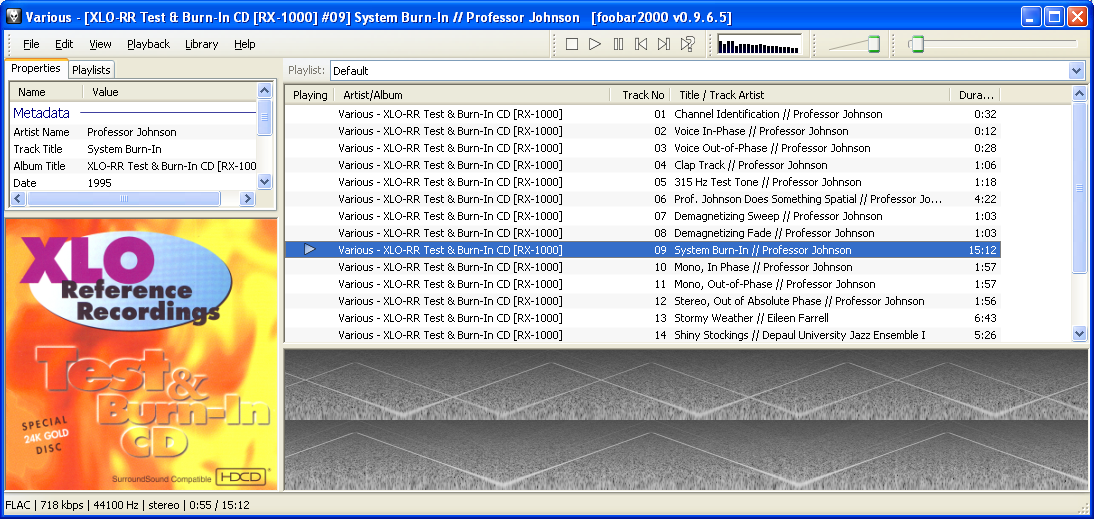1094x519 pixels.
Task: Select track 14 Shiny Stockings
Action: 643,335
